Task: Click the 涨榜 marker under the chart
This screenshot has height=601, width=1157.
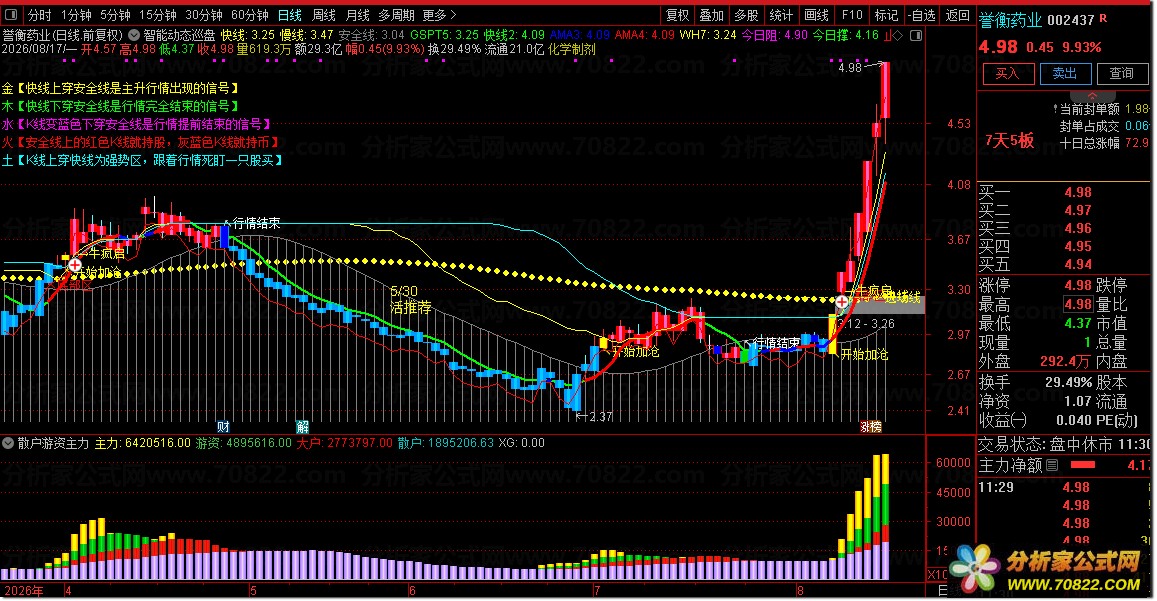Action: [871, 427]
